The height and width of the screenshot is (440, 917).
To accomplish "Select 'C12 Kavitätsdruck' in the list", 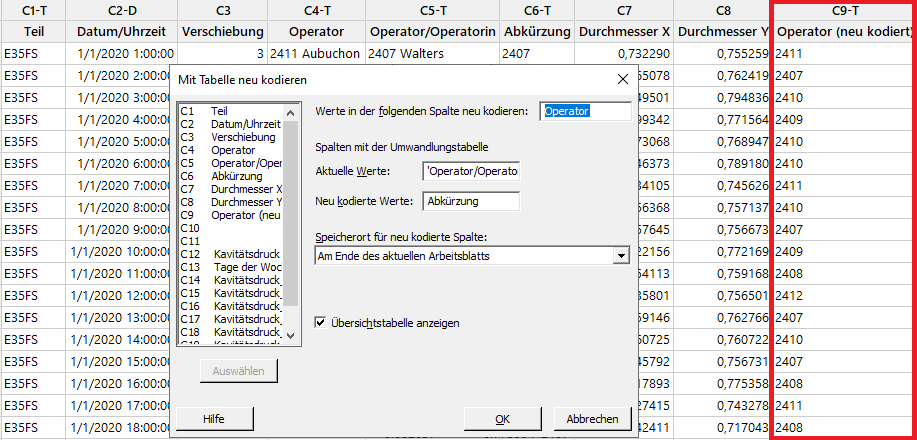I will pyautogui.click(x=231, y=255).
